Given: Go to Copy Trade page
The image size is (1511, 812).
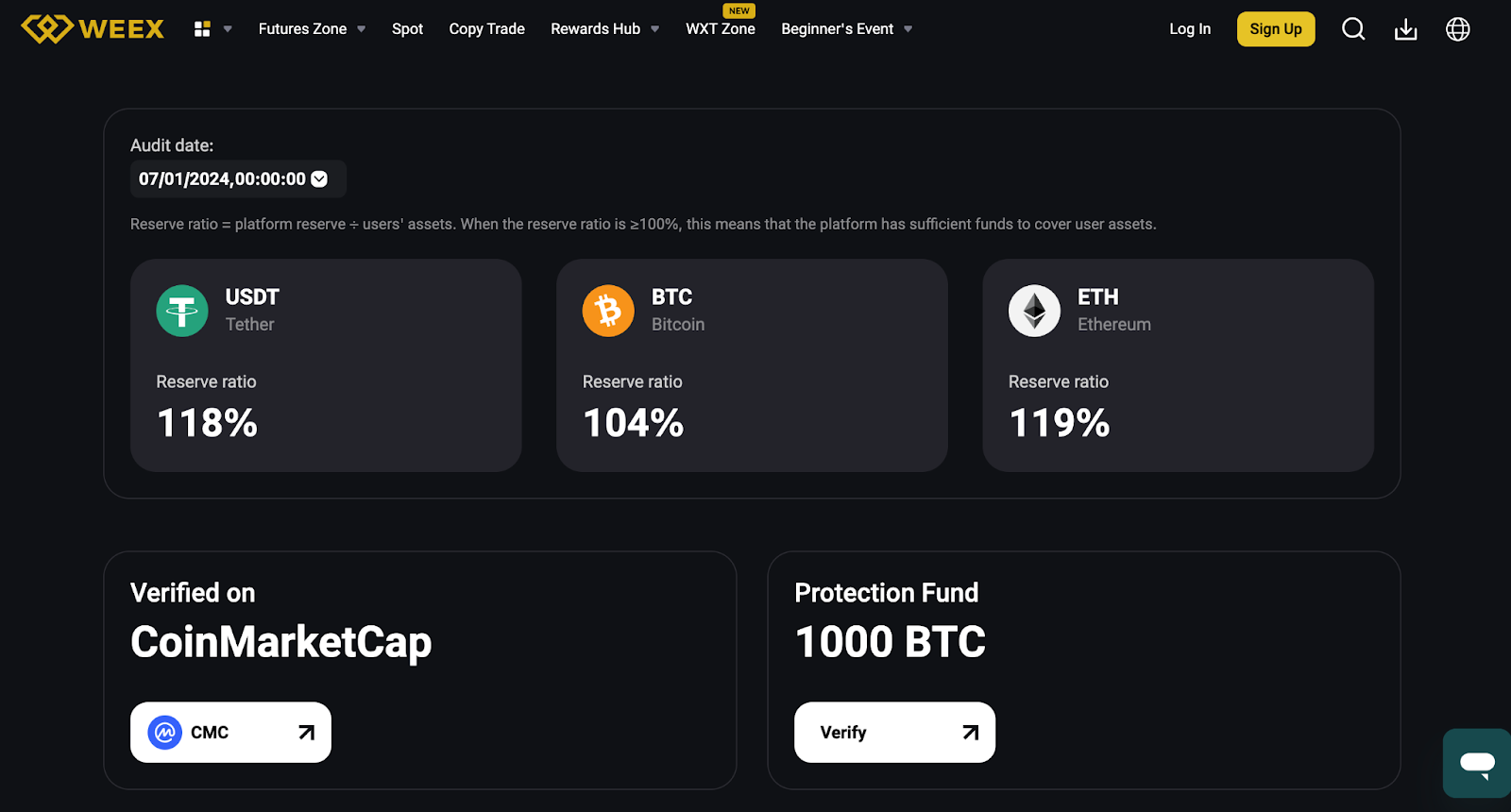Looking at the screenshot, I should tap(486, 29).
